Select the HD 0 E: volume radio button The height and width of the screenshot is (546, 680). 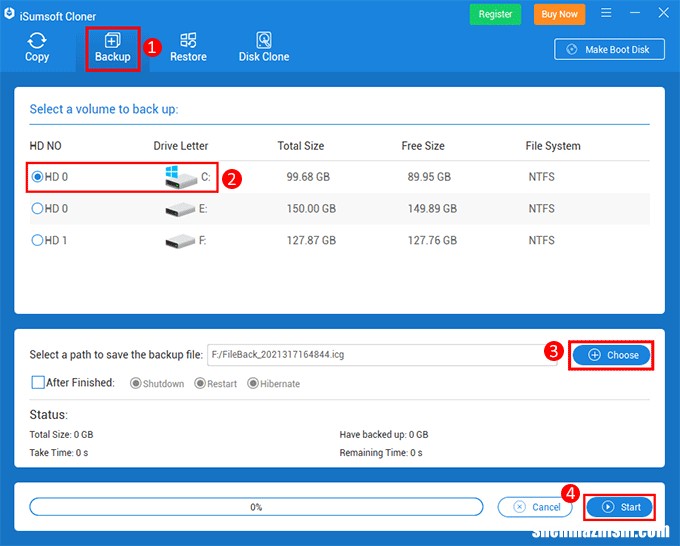click(37, 209)
